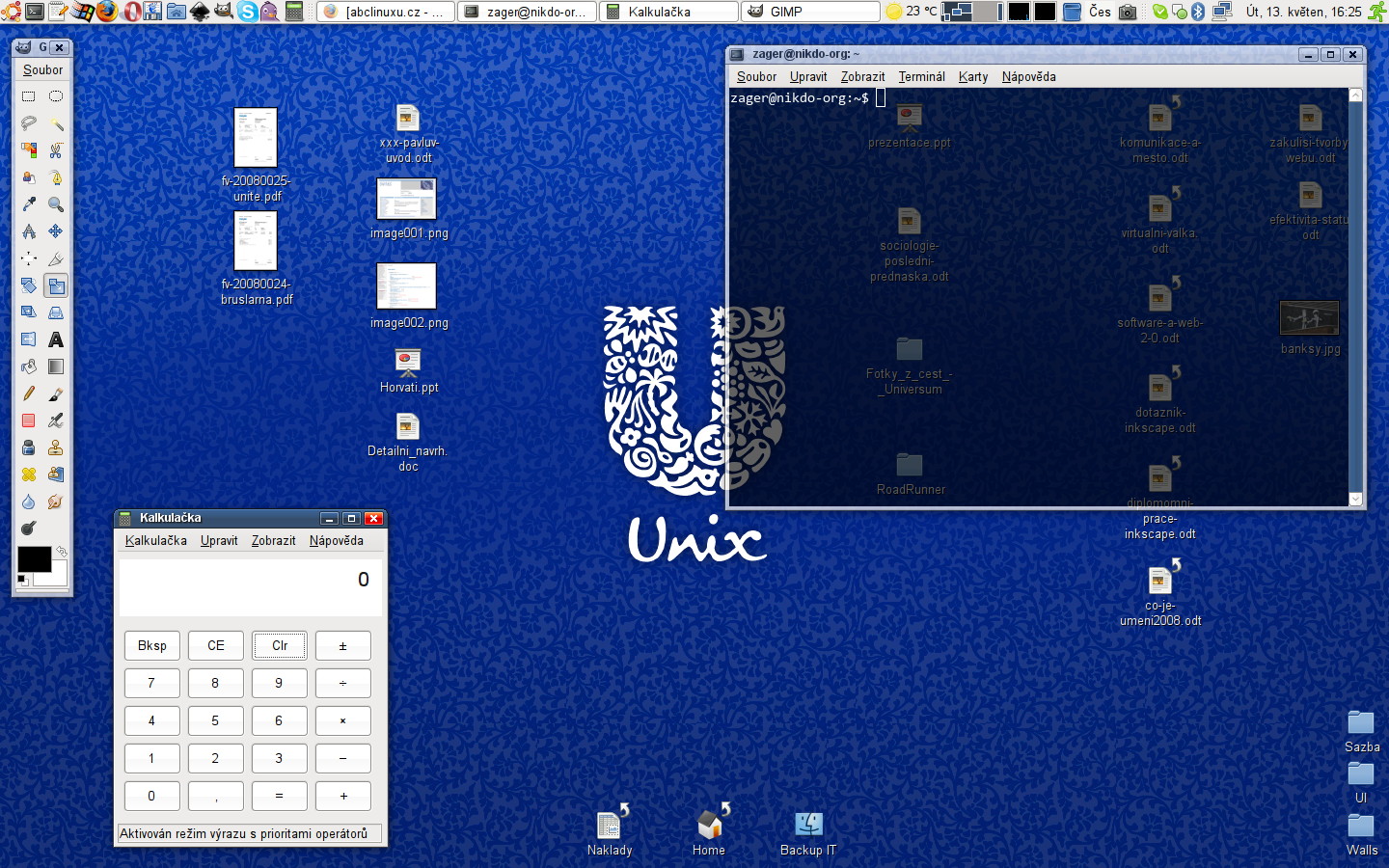Select the Rectangle Select tool in GIMP toolbox
Viewport: 1389px width, 868px height.
pyautogui.click(x=29, y=96)
